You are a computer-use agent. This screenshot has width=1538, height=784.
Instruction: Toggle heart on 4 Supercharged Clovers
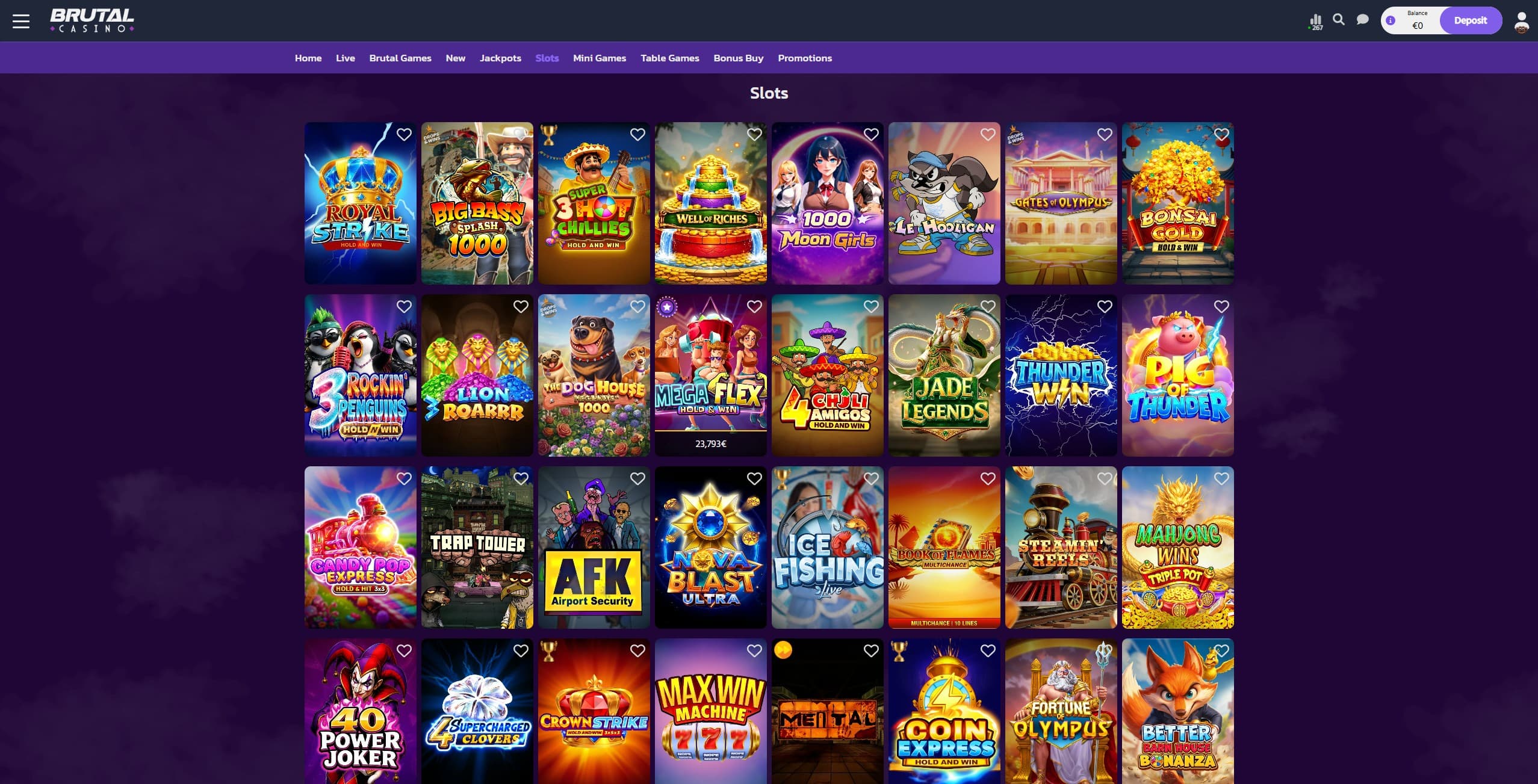(x=521, y=651)
